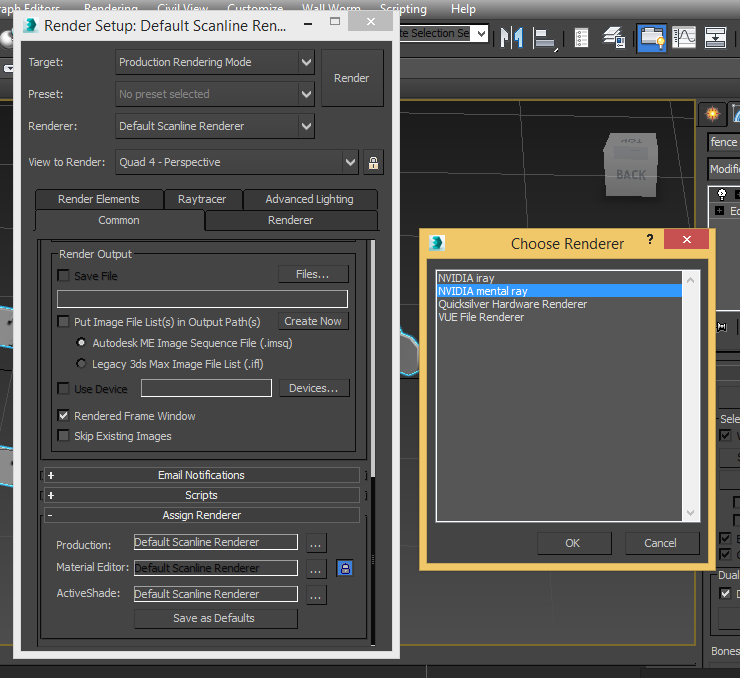Open the Scripting menu
Image resolution: width=740 pixels, height=678 pixels.
coord(404,9)
